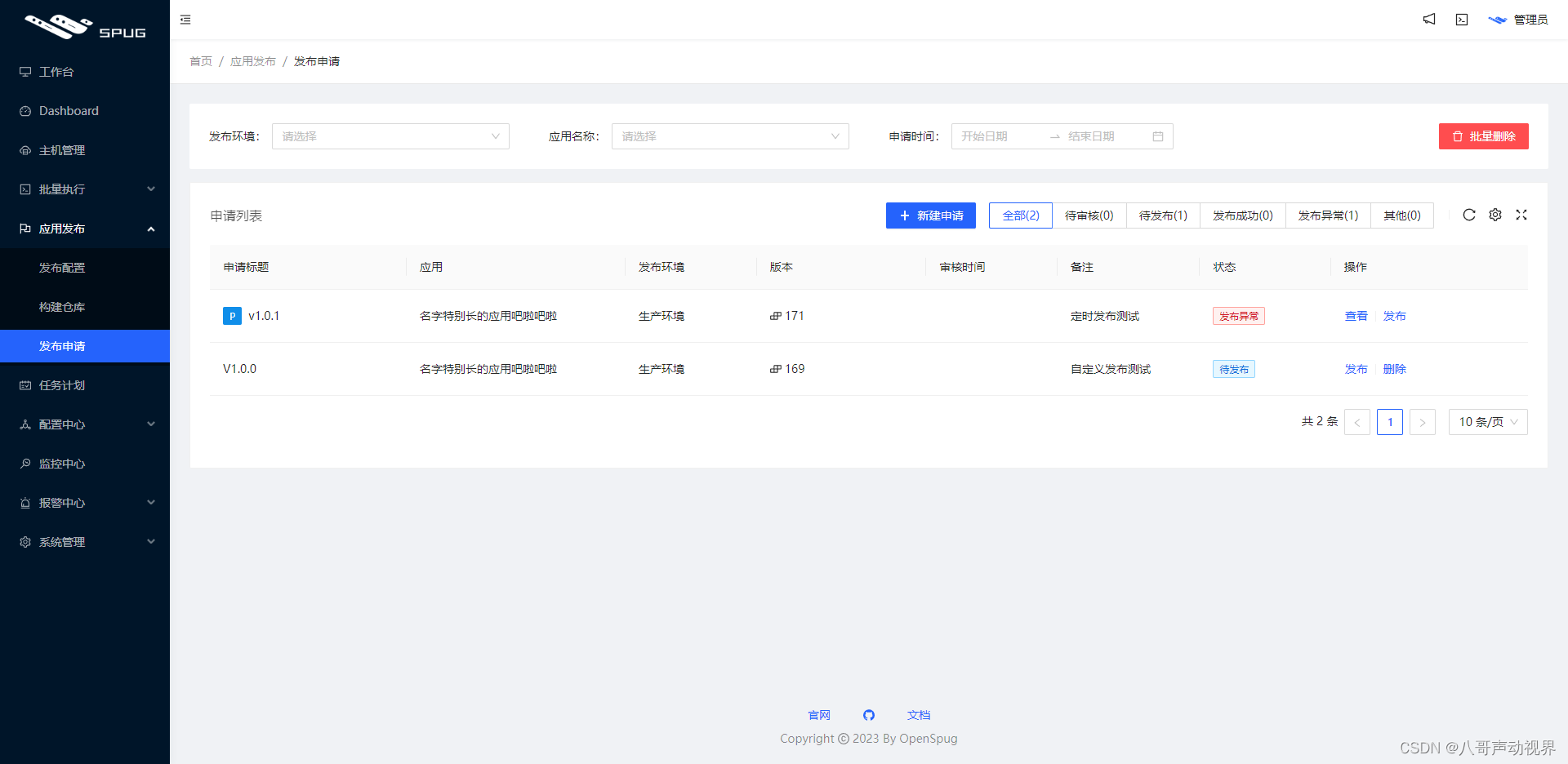Go to 主机管理 page

coord(85,150)
